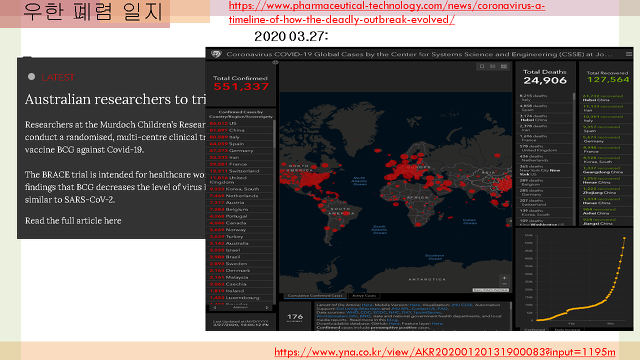640x360 pixels.
Task: Select Spain row in confirmed cases list
Action: pos(240,144)
